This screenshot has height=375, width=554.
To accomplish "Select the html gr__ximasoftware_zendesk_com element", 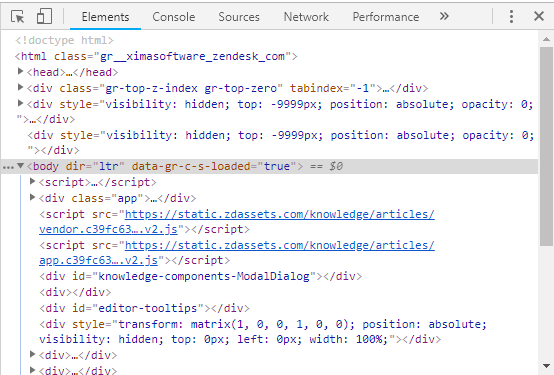I will click(156, 56).
